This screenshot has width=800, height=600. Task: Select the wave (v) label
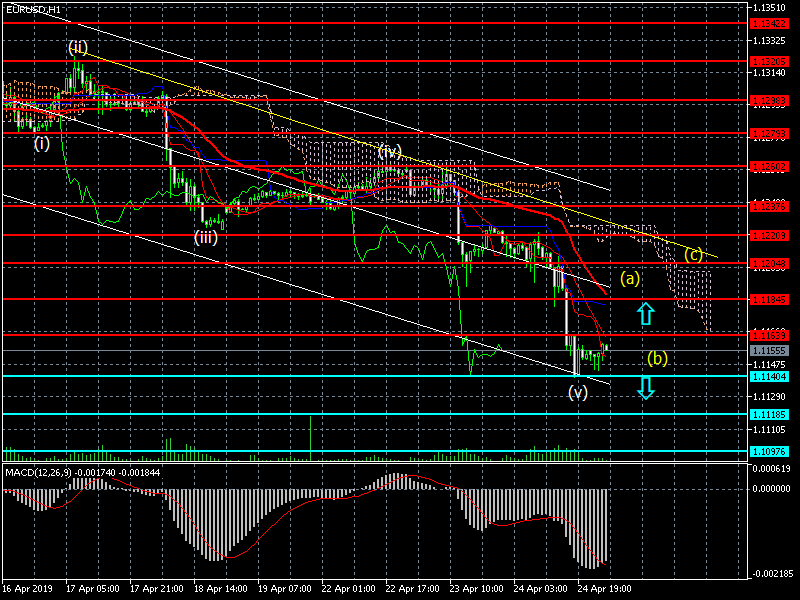click(x=578, y=392)
